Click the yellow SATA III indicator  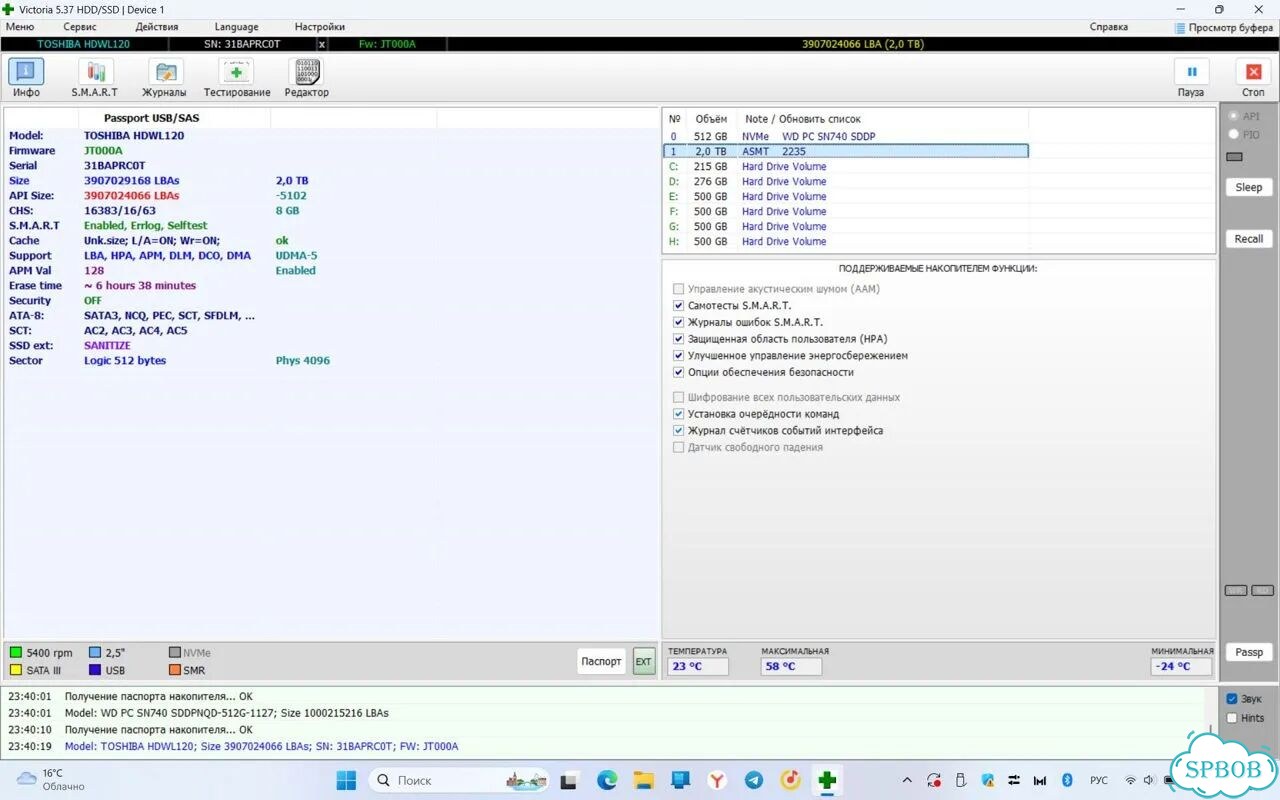(15, 670)
